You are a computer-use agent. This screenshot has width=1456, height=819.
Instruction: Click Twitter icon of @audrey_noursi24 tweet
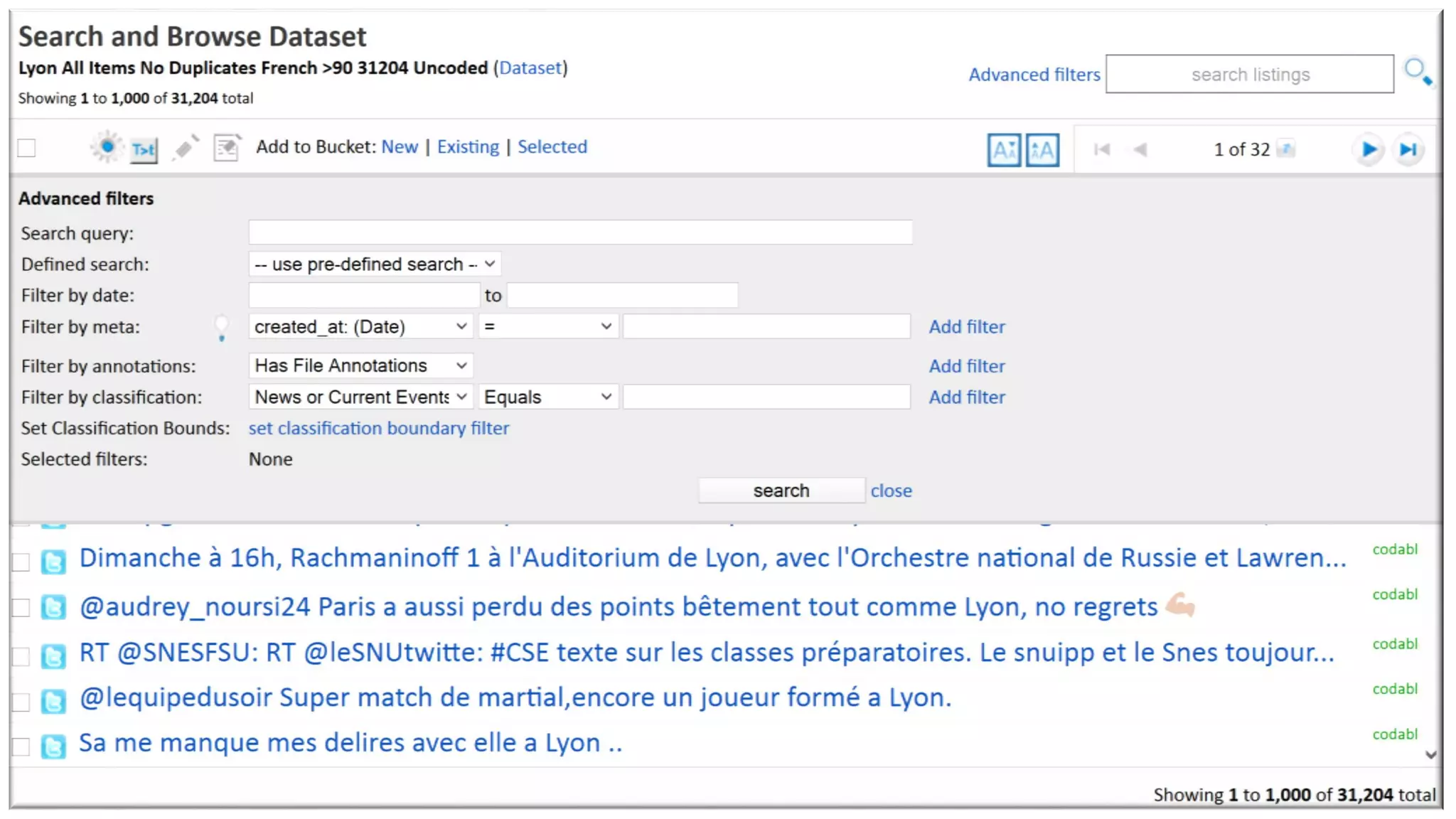53,608
